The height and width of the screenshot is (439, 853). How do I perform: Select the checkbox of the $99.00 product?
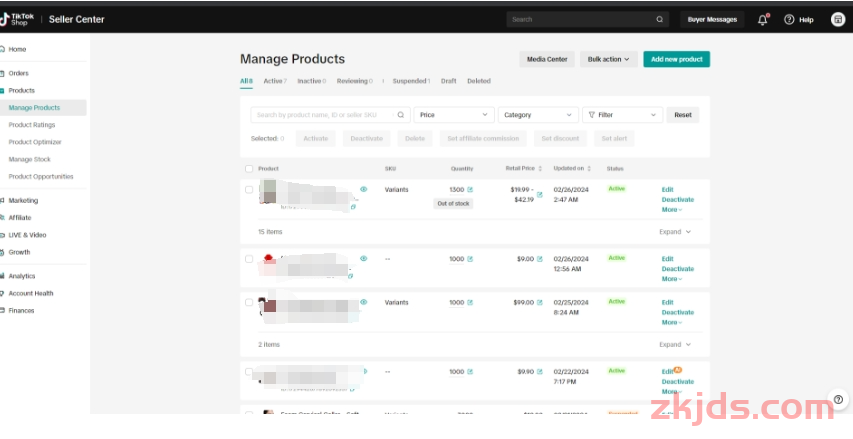(x=249, y=302)
